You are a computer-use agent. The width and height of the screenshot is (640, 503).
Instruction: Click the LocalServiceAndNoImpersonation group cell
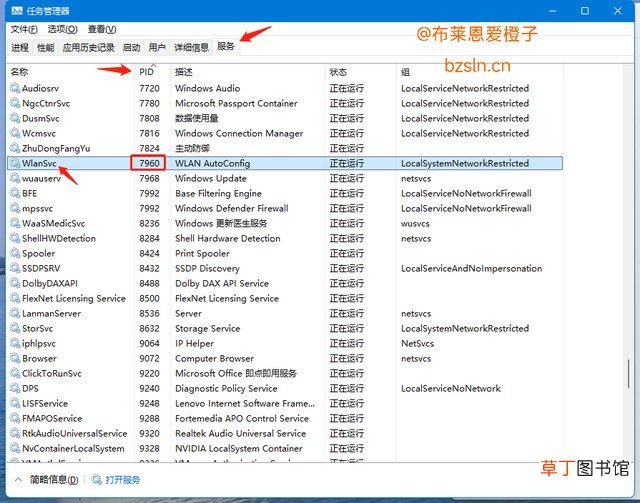tap(471, 268)
